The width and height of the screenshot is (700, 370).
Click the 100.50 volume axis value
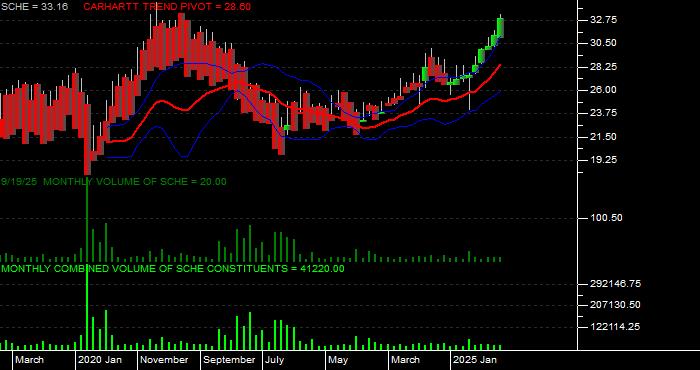pos(605,218)
